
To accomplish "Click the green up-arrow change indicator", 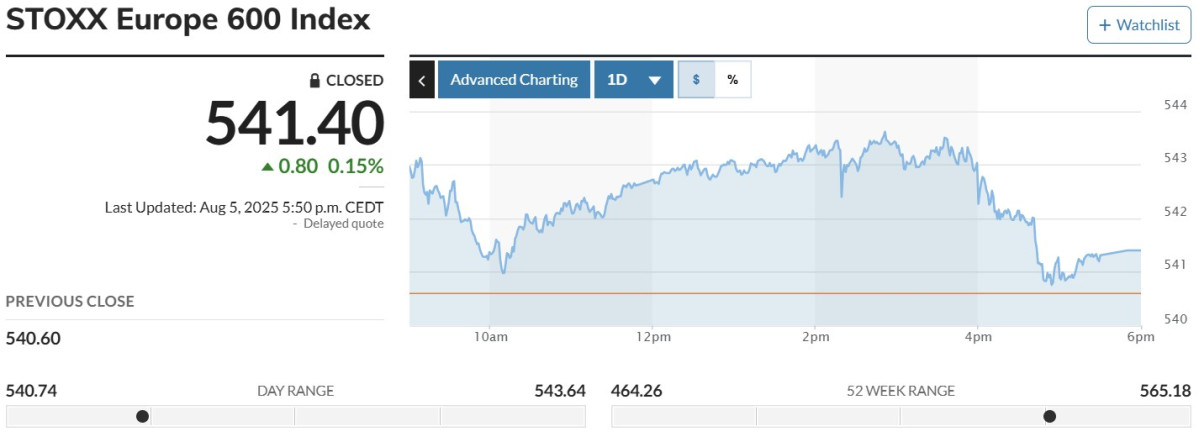I will pos(267,167).
